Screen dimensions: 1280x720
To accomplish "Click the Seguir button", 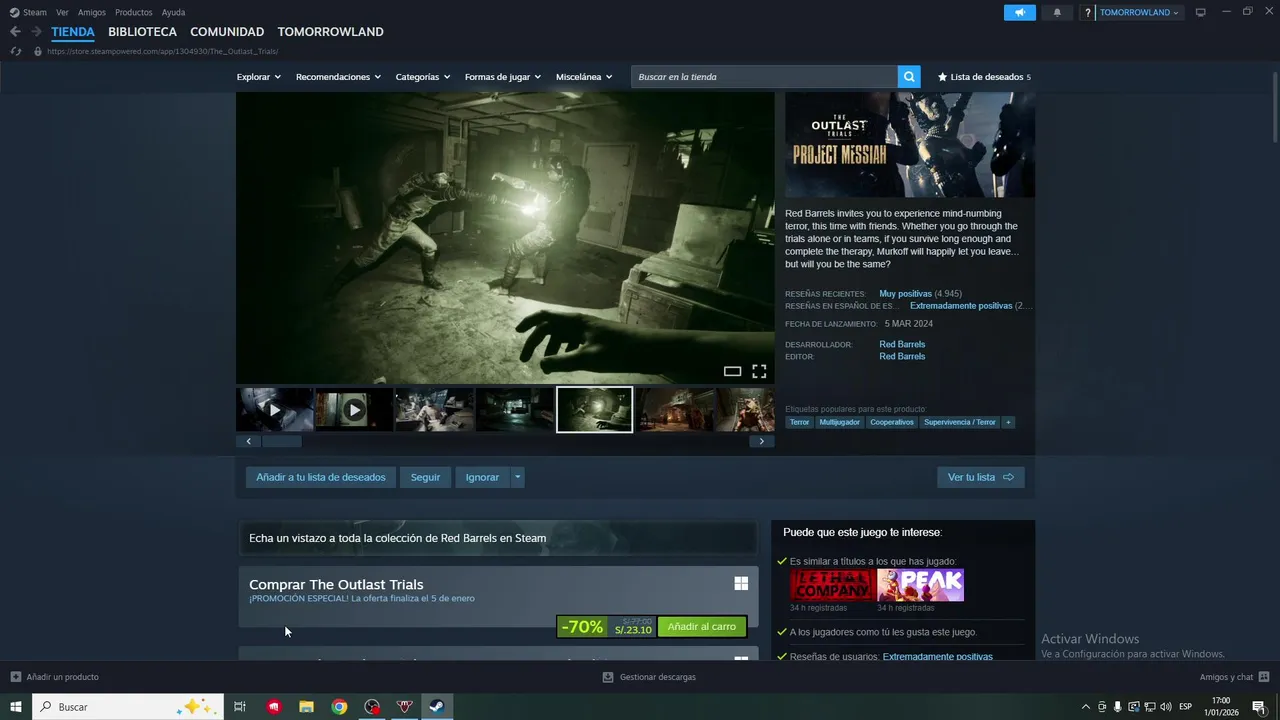I will coord(425,477).
